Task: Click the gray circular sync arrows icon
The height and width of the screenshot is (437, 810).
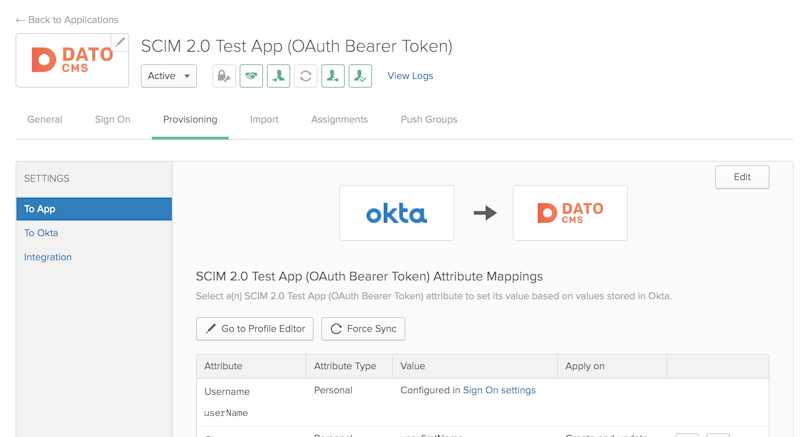Action: pos(306,76)
